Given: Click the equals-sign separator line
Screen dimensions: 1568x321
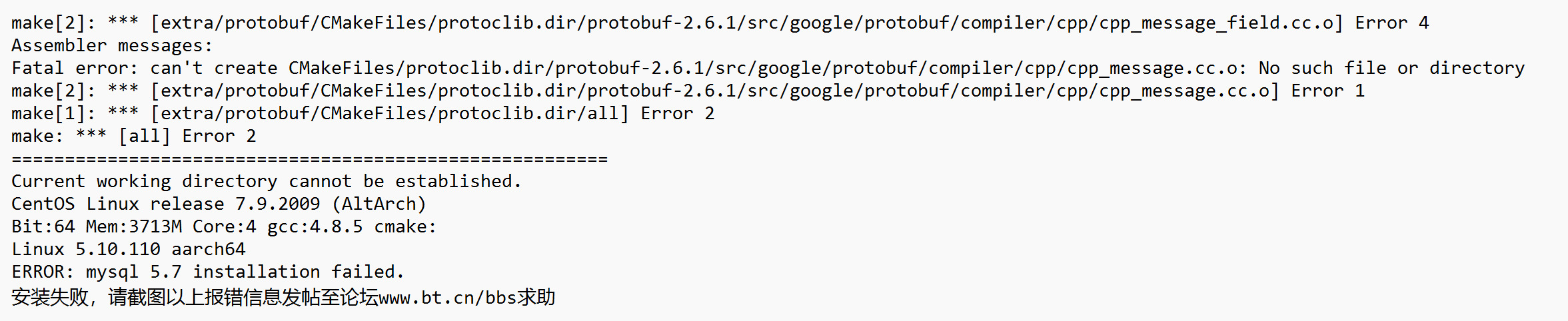Looking at the screenshot, I should [310, 159].
